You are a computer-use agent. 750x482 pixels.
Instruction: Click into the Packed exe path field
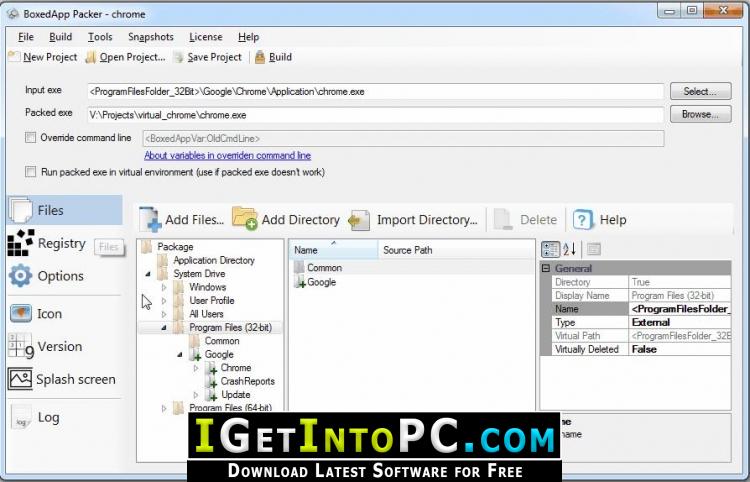point(375,115)
